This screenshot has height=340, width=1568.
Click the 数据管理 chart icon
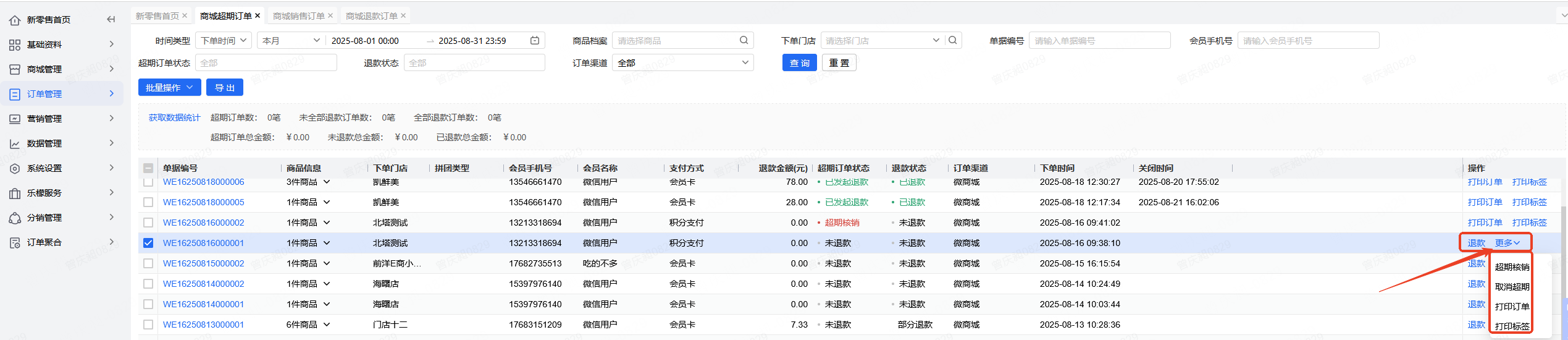coord(15,144)
